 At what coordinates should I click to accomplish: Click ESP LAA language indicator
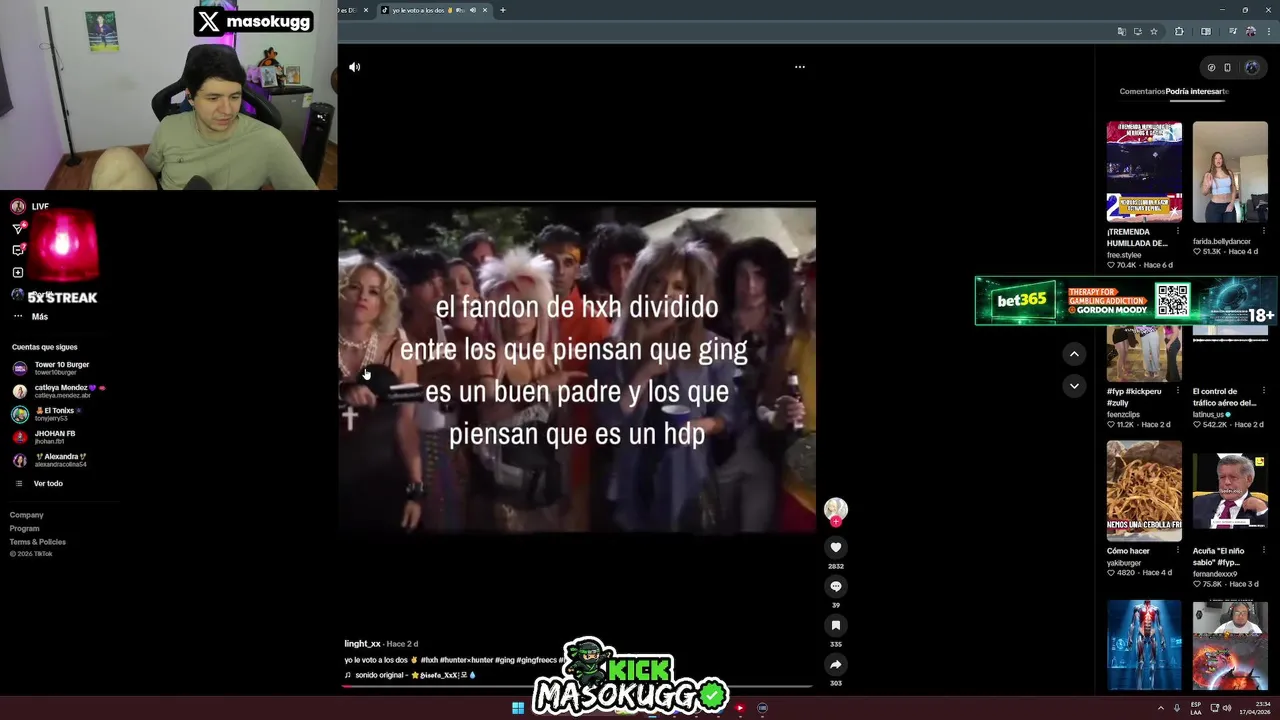coord(1196,708)
